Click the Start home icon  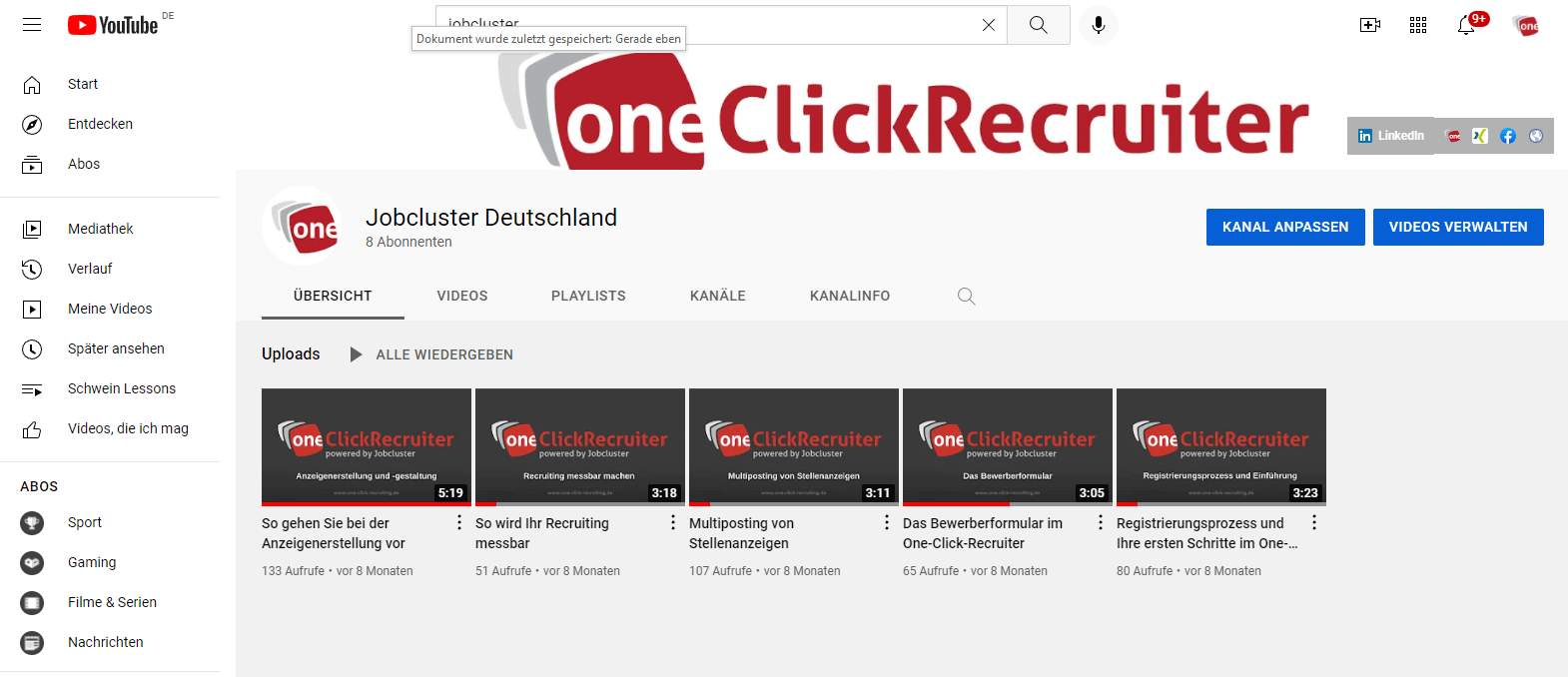pyautogui.click(x=32, y=84)
